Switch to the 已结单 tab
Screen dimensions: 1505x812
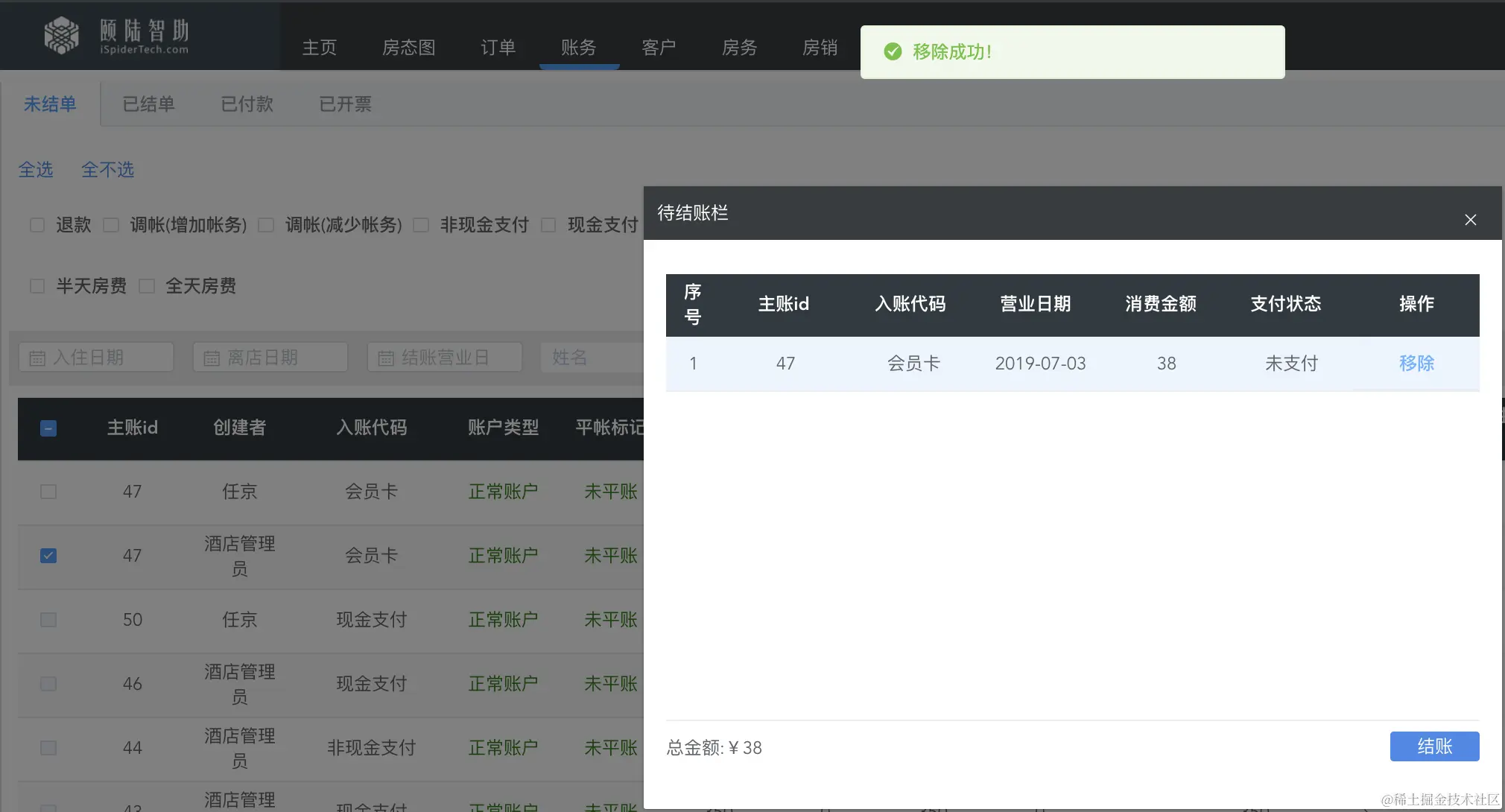point(148,104)
